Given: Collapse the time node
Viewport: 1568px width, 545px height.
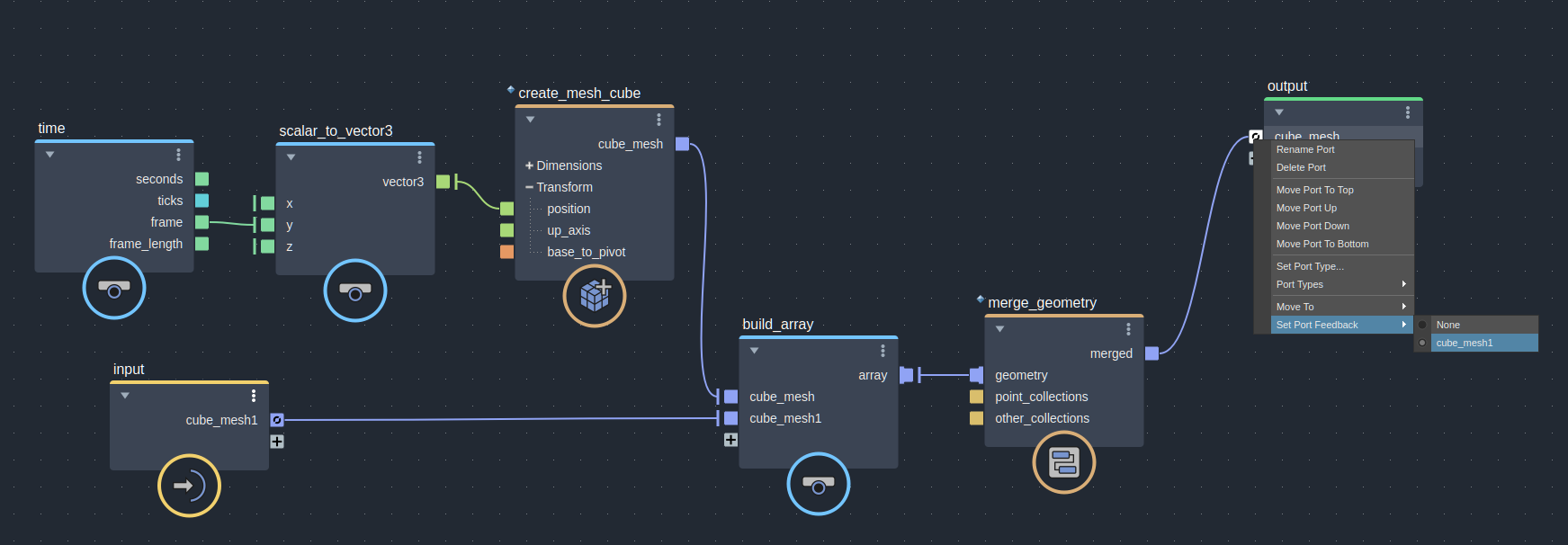Looking at the screenshot, I should click(x=49, y=155).
